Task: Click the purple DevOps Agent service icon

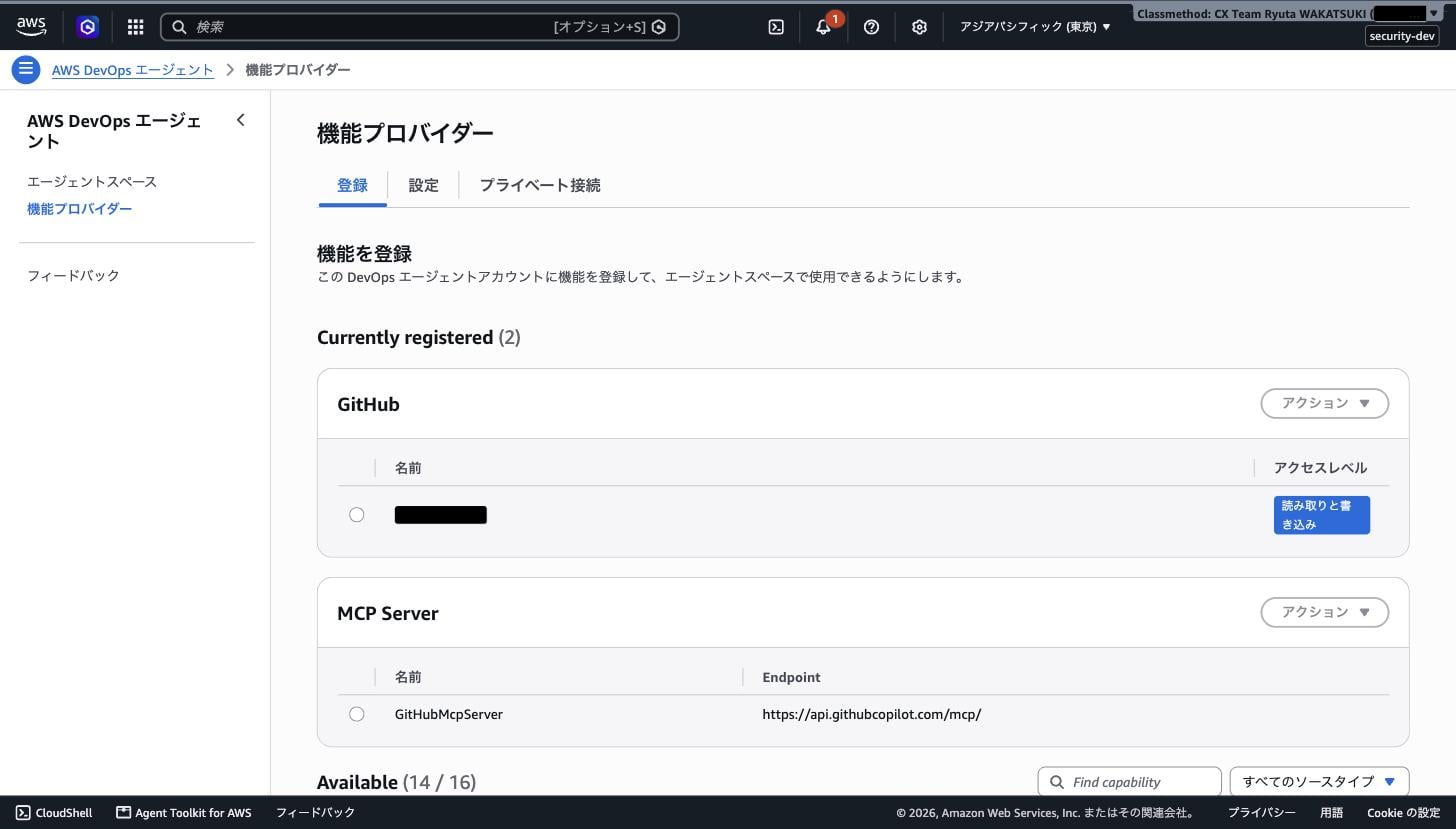Action: pos(88,27)
